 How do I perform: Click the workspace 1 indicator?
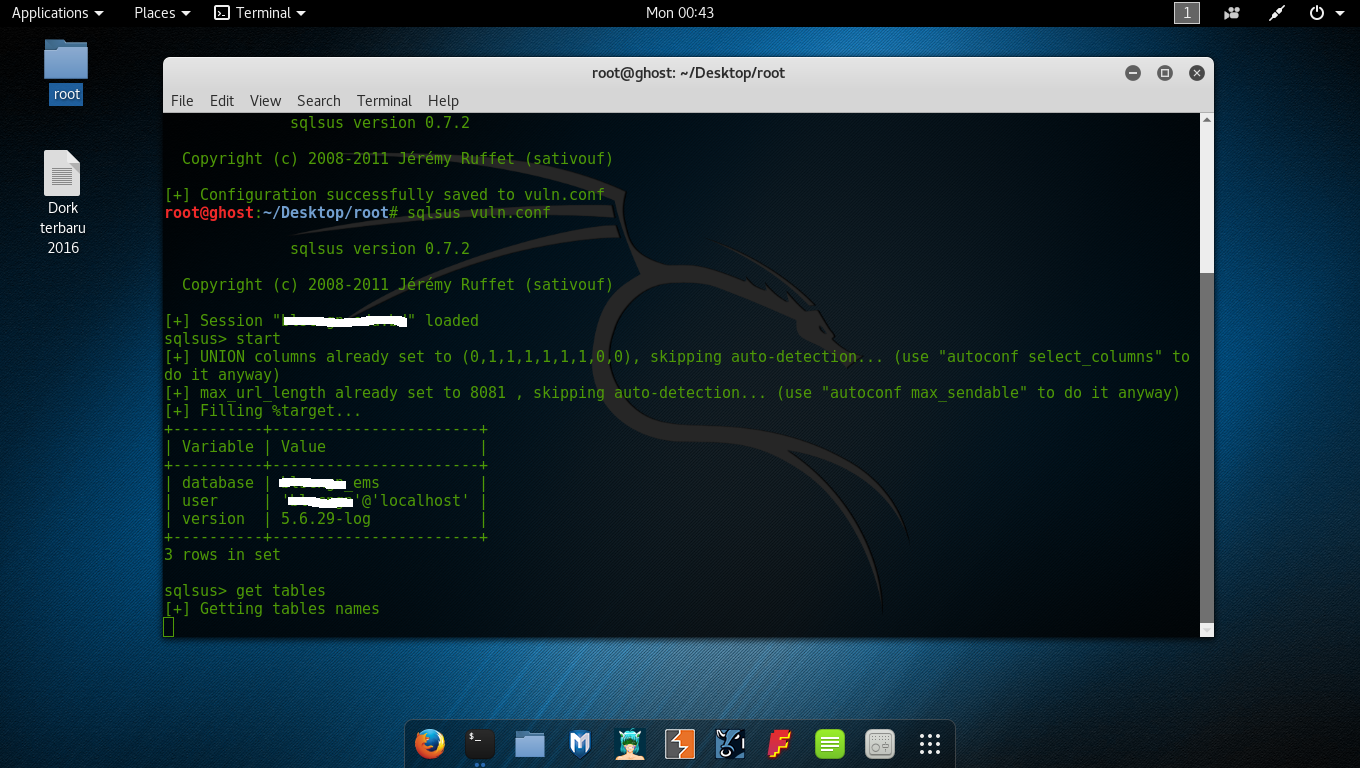pos(1187,13)
